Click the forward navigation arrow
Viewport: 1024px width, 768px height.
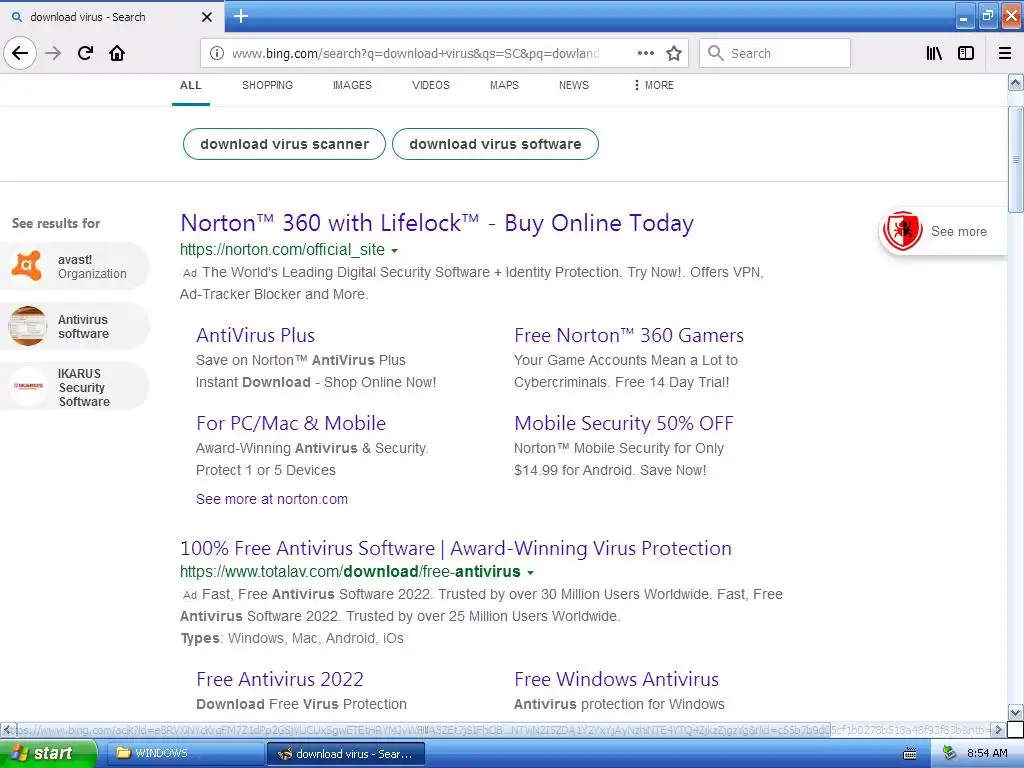53,53
